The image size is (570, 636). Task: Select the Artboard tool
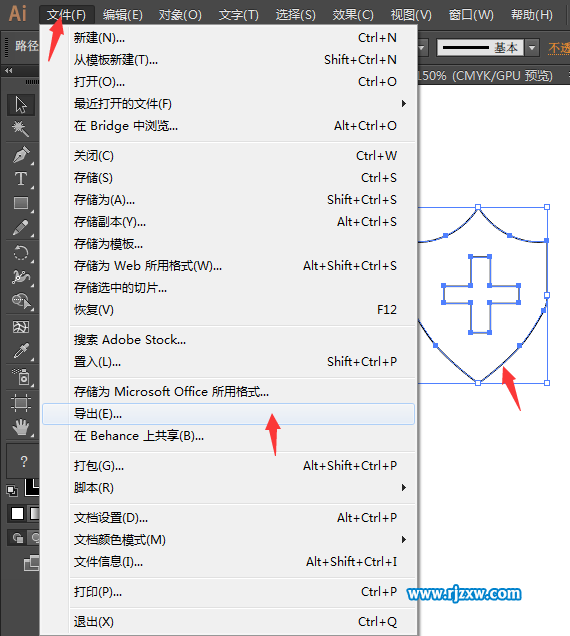(x=21, y=402)
